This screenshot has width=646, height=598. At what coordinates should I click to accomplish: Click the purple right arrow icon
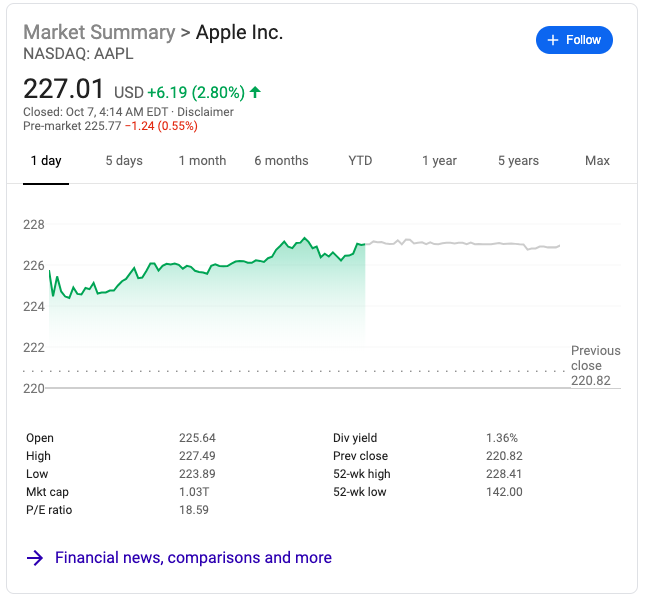click(x=35, y=558)
